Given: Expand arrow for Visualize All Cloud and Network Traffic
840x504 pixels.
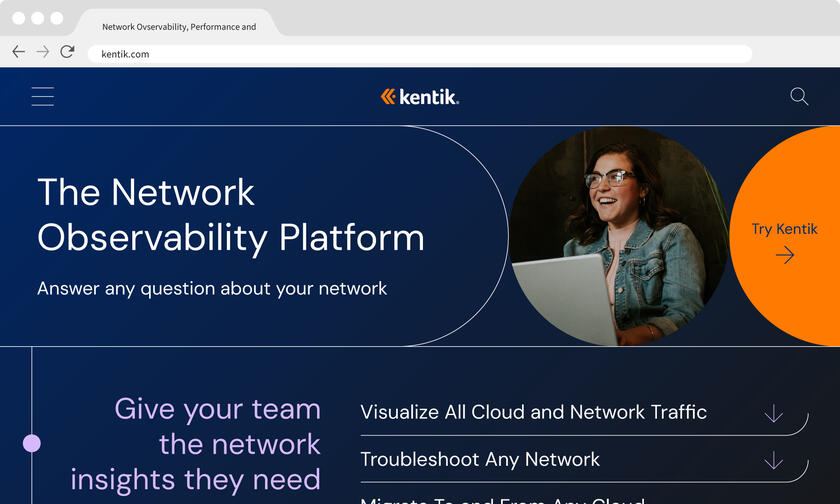Looking at the screenshot, I should pos(773,413).
